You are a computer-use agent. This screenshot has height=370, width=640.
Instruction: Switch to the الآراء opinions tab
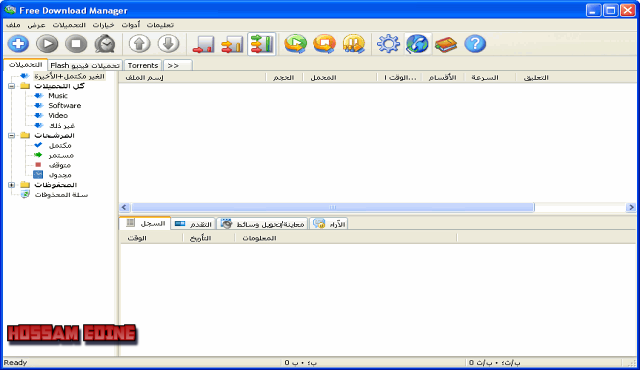[329, 224]
